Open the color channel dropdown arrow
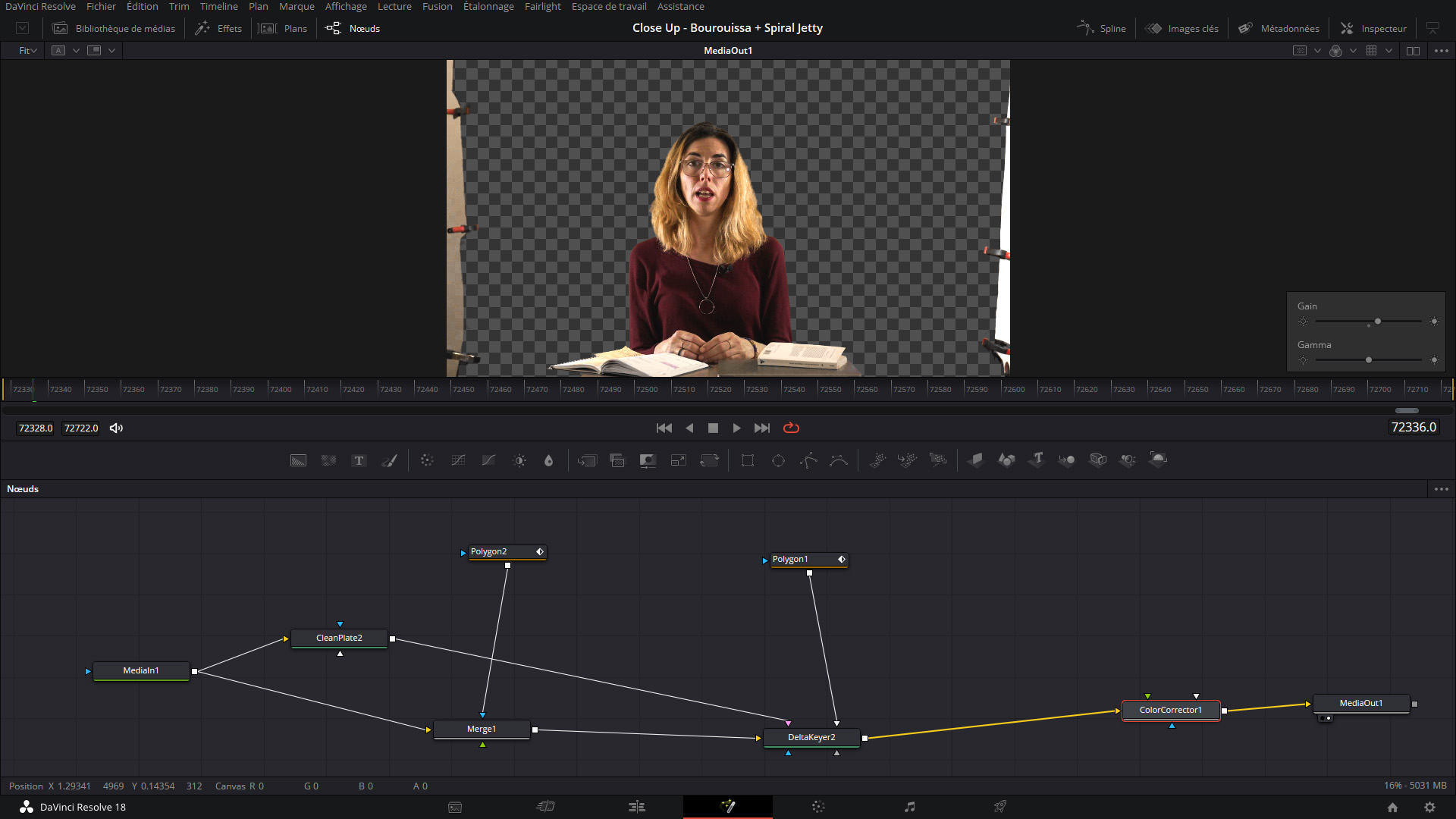Screen dimensions: 1456x819 point(1353,51)
